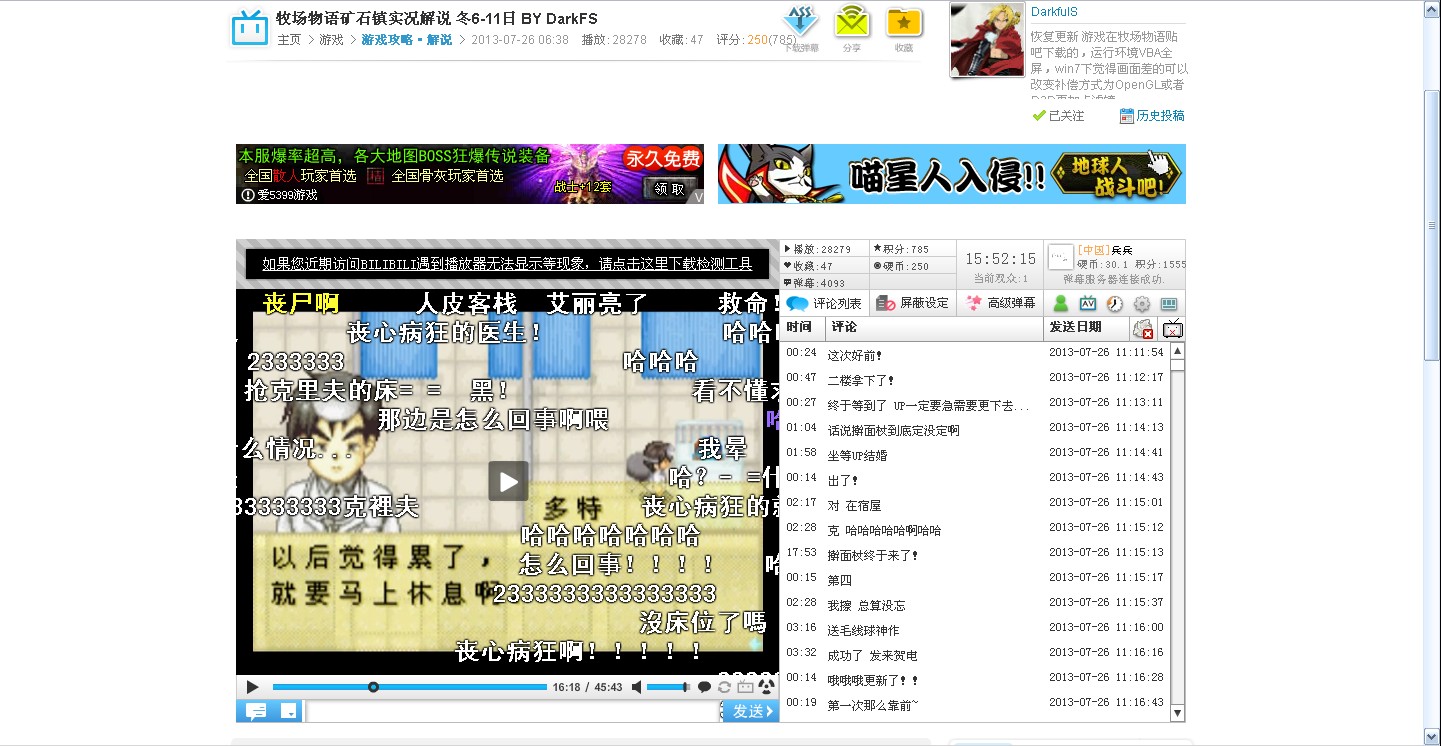Click the Bilibili TV logo icon
1441x746 pixels.
[x=249, y=28]
